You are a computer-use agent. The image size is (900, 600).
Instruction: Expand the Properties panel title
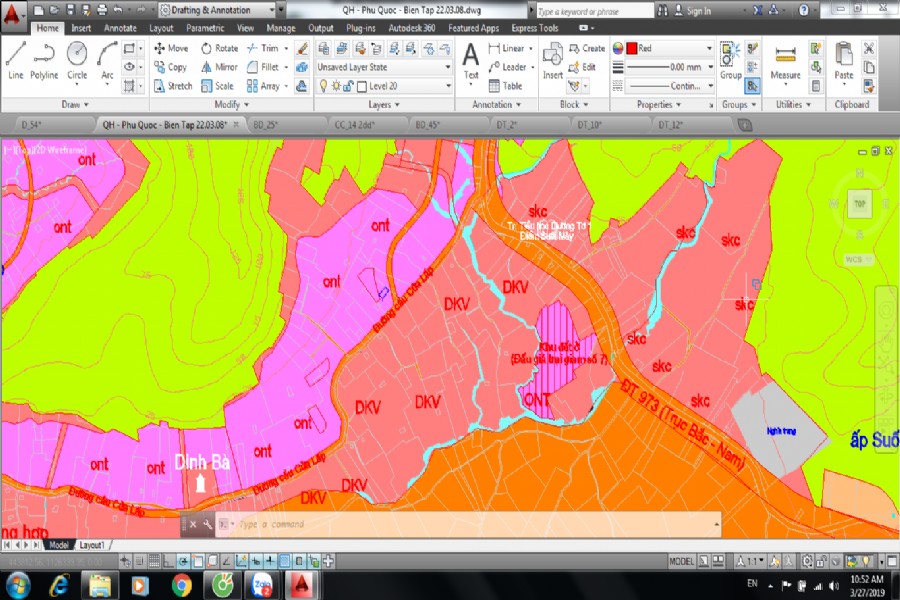(658, 104)
